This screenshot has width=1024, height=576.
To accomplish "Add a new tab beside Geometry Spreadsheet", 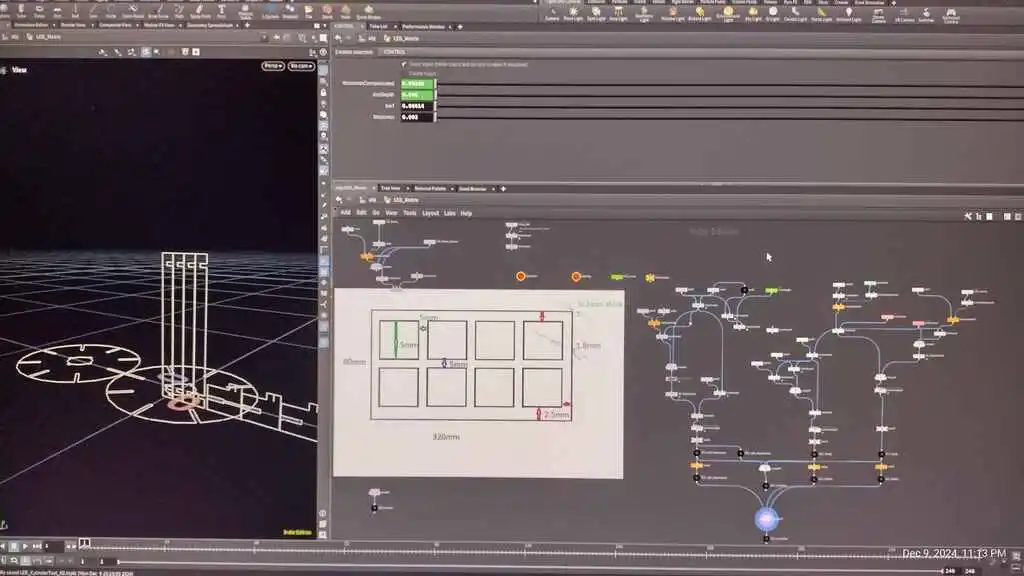I will click(x=247, y=25).
